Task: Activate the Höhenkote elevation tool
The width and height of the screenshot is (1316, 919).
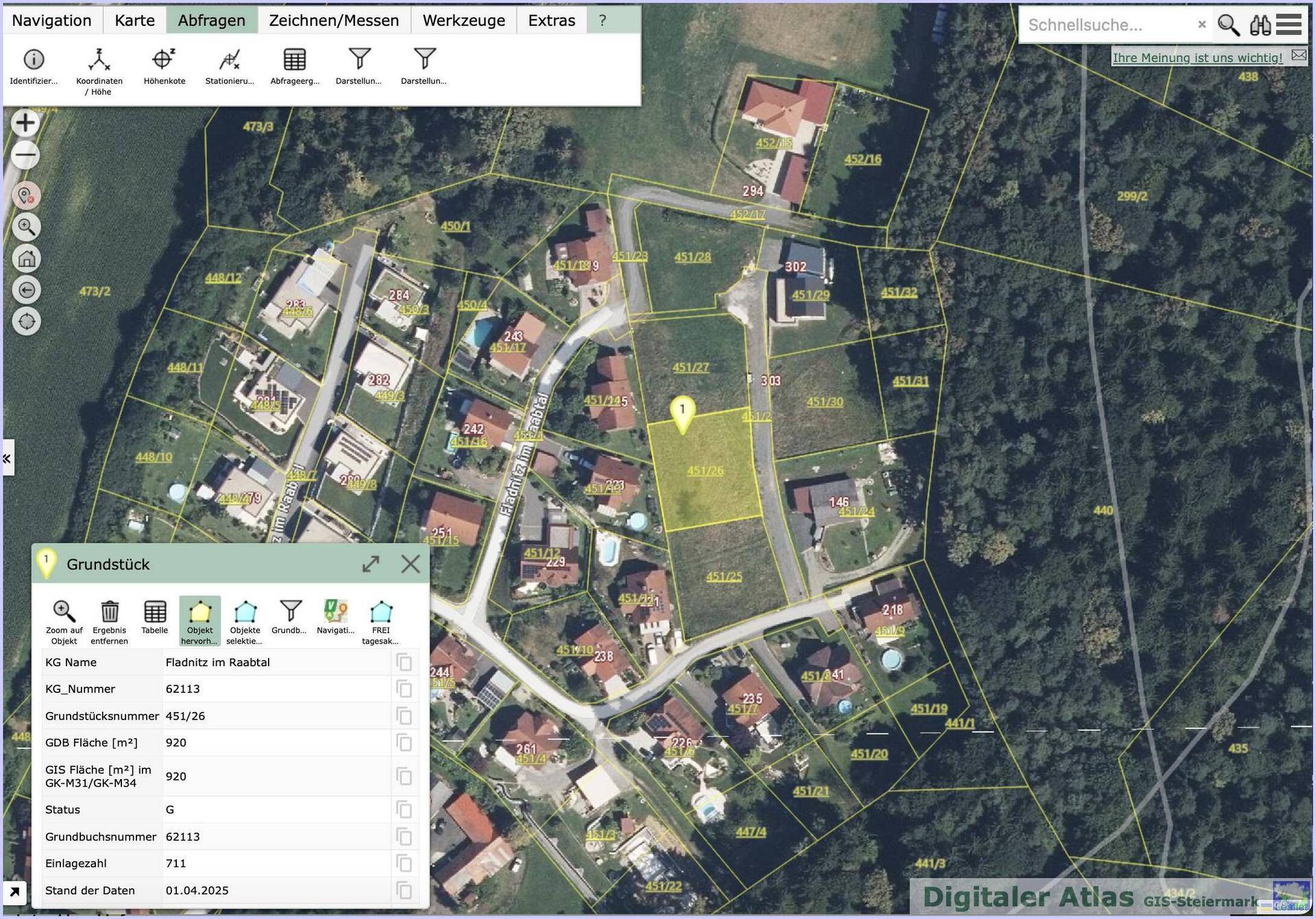Action: tap(164, 60)
